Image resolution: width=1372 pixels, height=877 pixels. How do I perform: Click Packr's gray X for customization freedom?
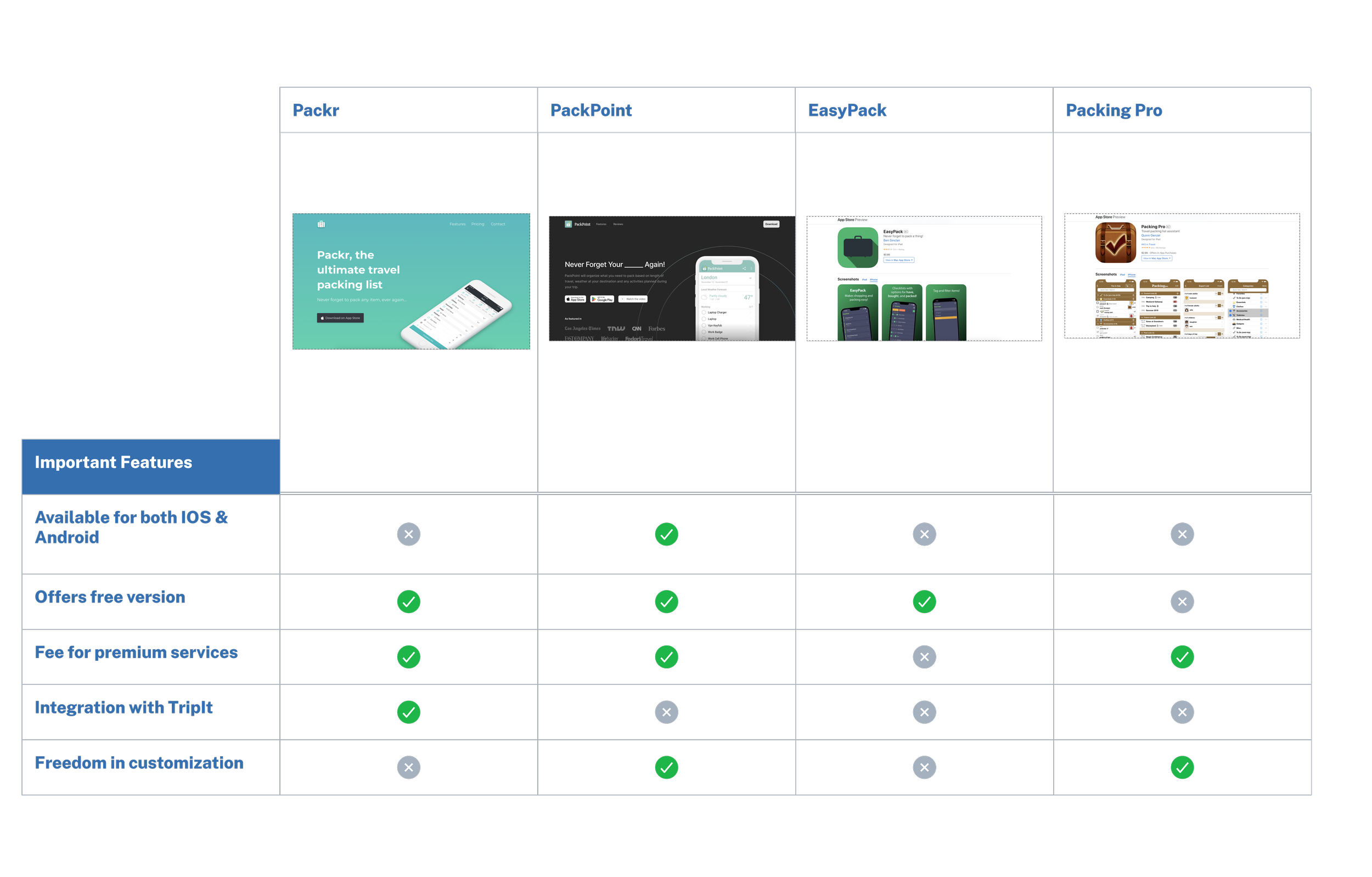tap(408, 767)
